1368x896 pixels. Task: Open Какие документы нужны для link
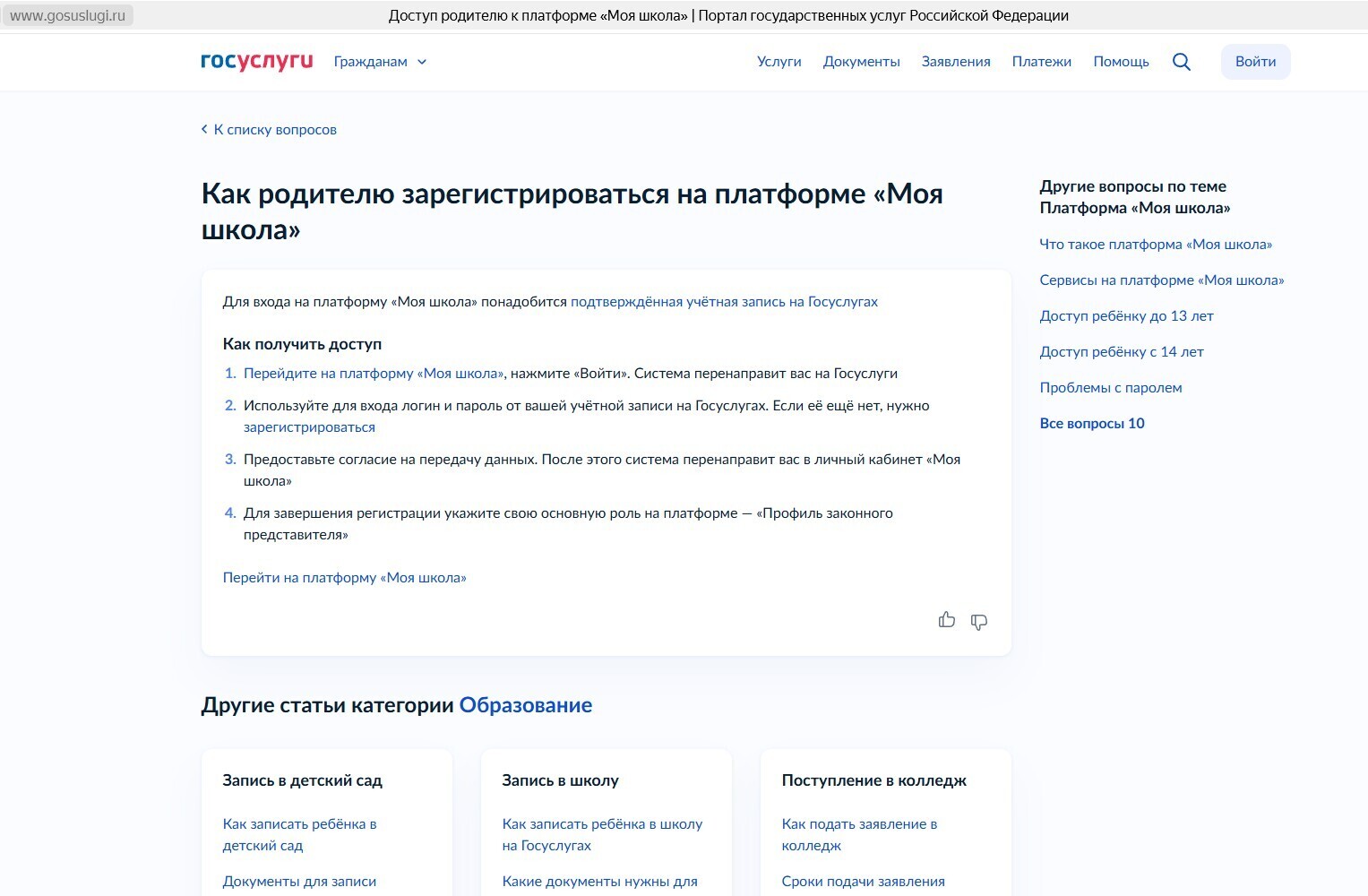(599, 882)
